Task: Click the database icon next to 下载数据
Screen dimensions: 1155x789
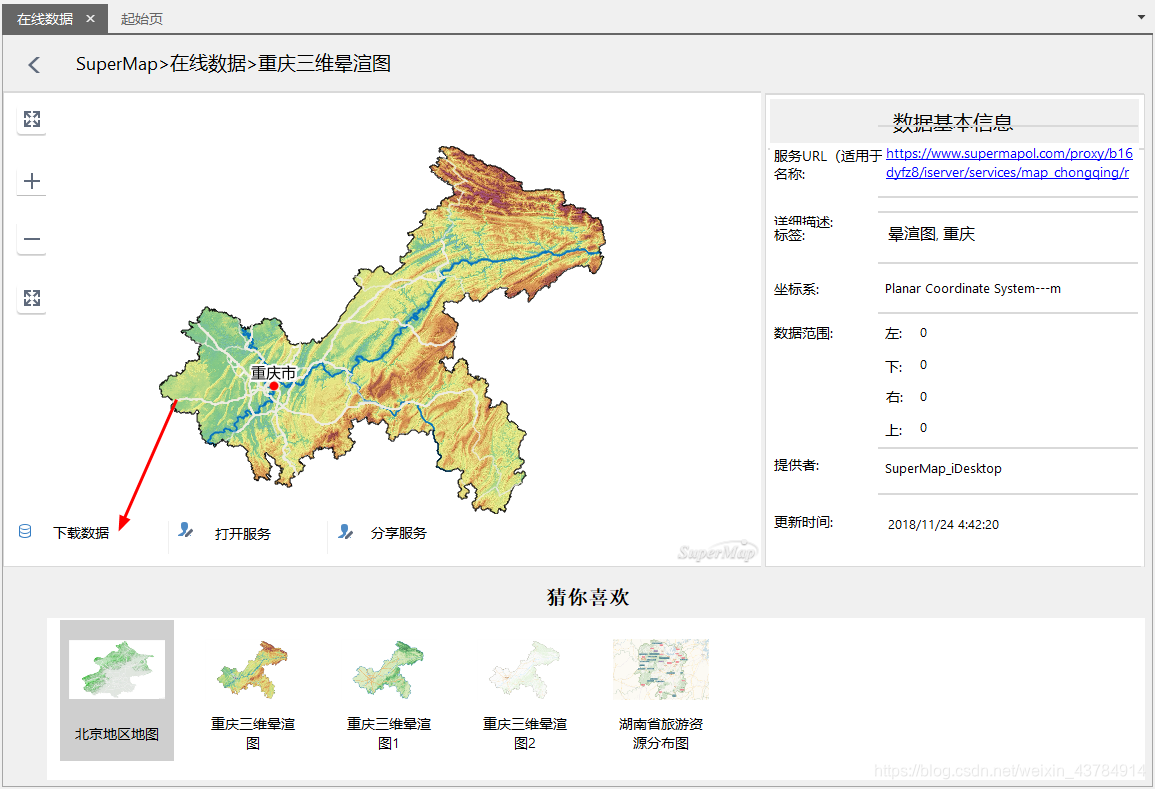Action: coord(25,531)
